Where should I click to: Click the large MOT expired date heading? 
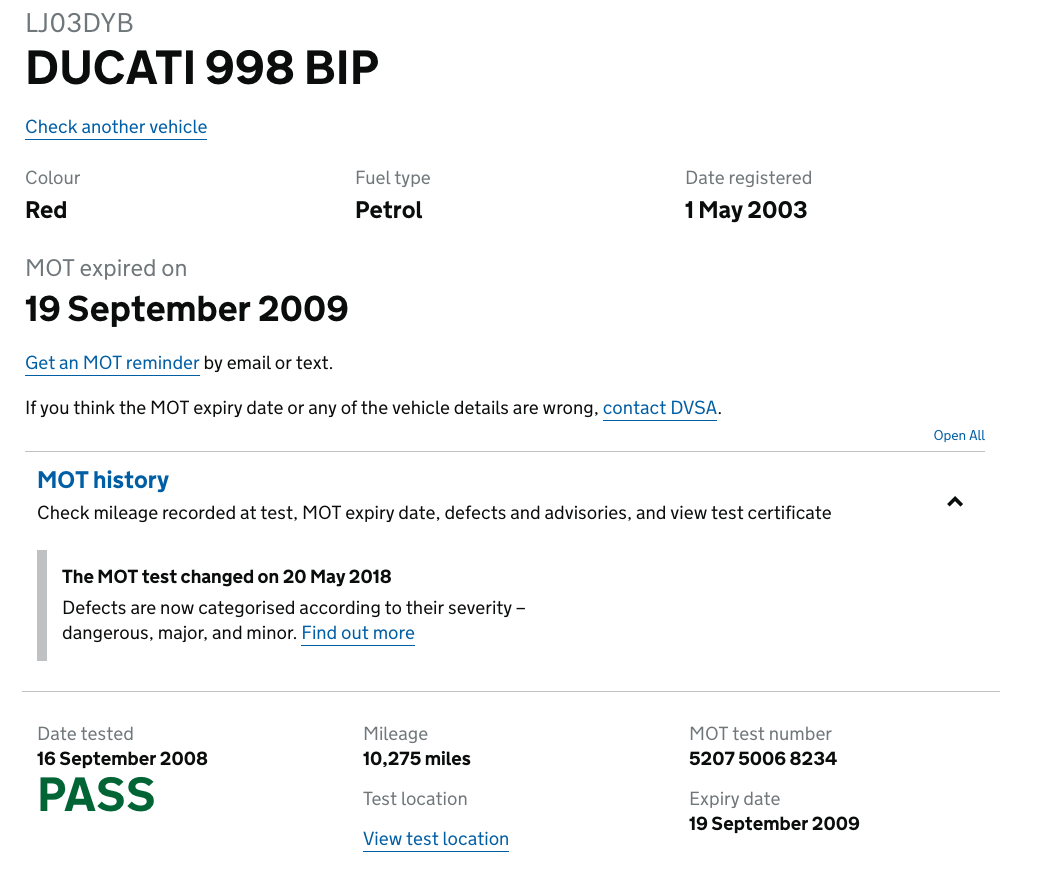tap(187, 308)
